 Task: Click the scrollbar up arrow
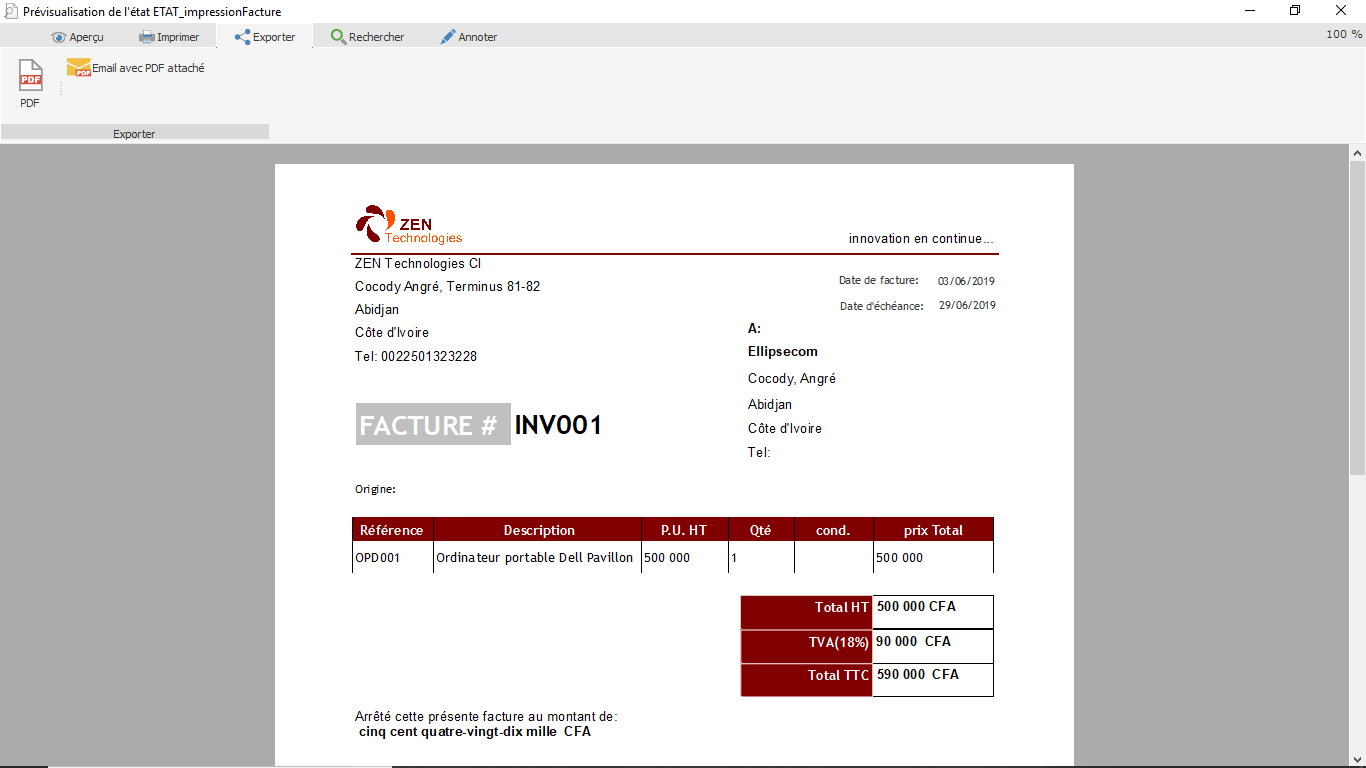[x=1357, y=153]
